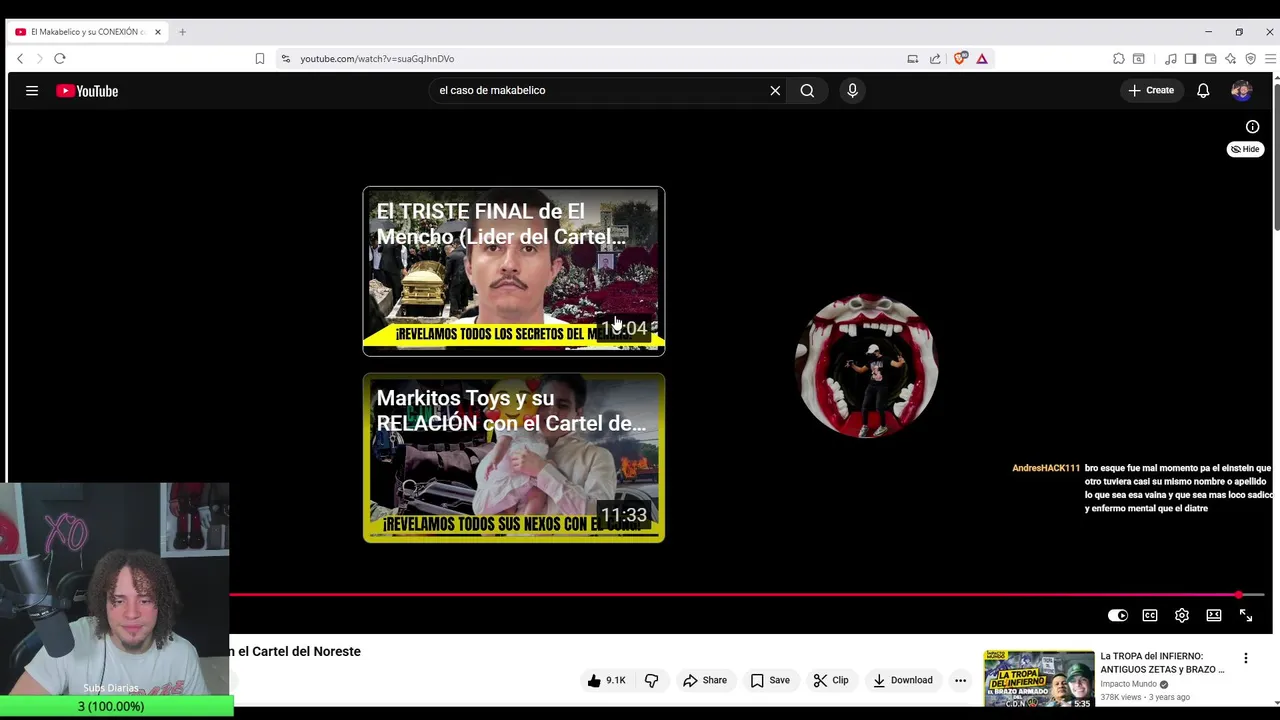Open the channel's round end-screen avatar

866,365
